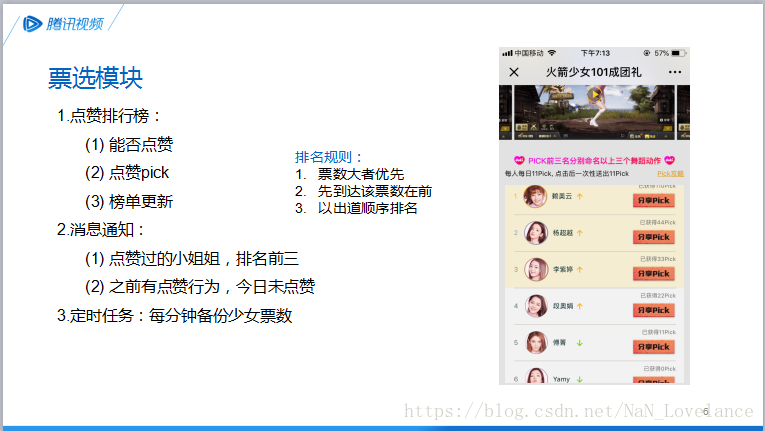Screen dimensions: 765x431
Task: Open the three-dot more menu in the phone header
Action: click(675, 72)
